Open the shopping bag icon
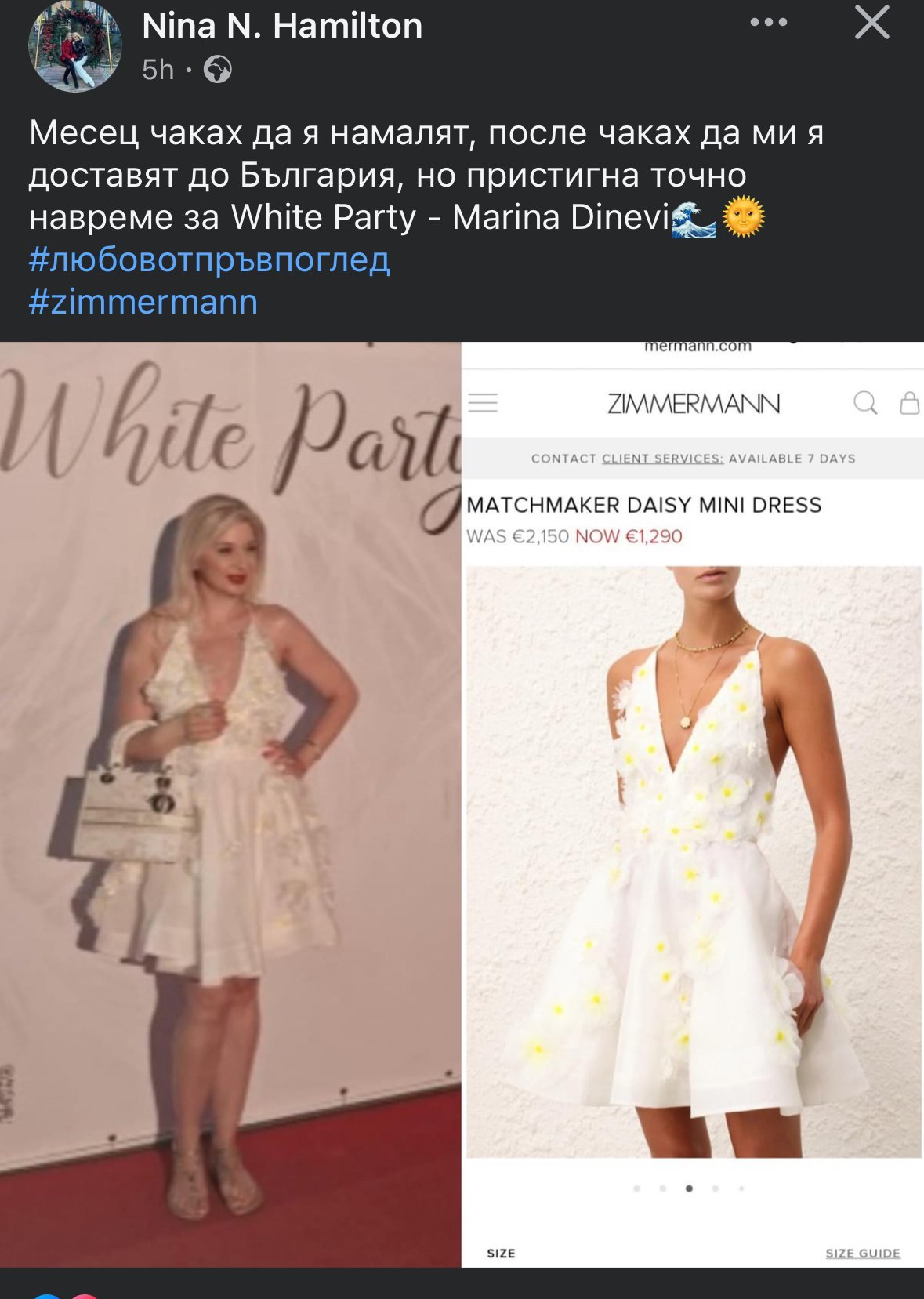924x1299 pixels. pyautogui.click(x=909, y=403)
